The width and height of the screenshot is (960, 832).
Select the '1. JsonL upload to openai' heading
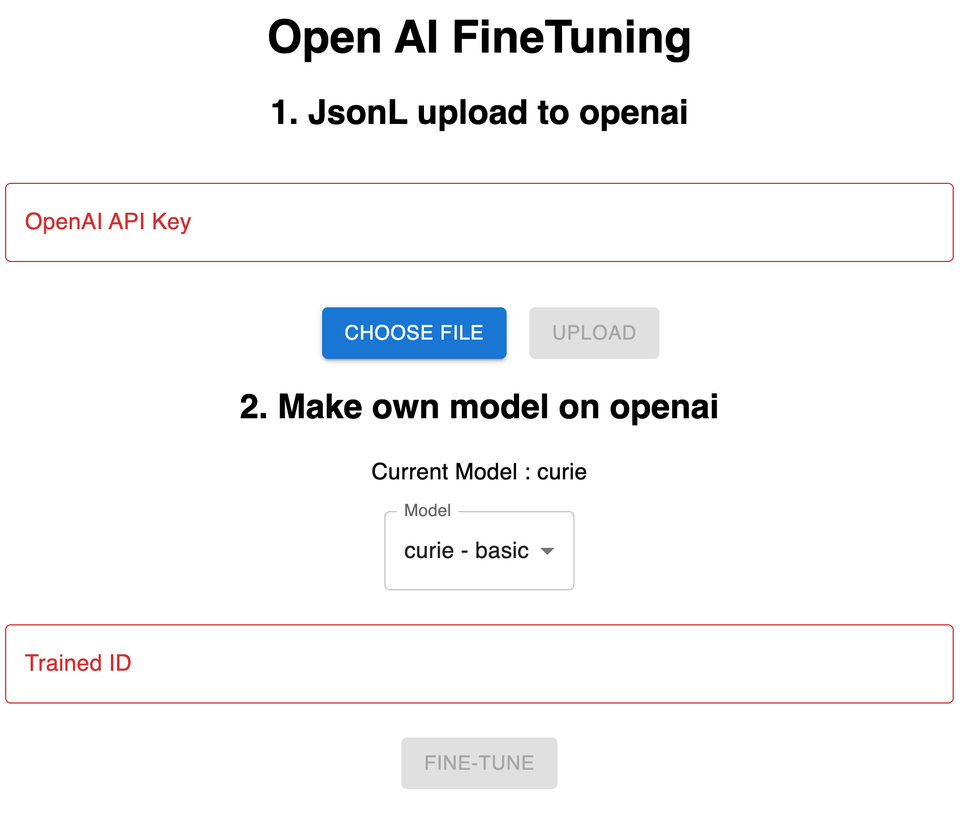click(x=479, y=113)
